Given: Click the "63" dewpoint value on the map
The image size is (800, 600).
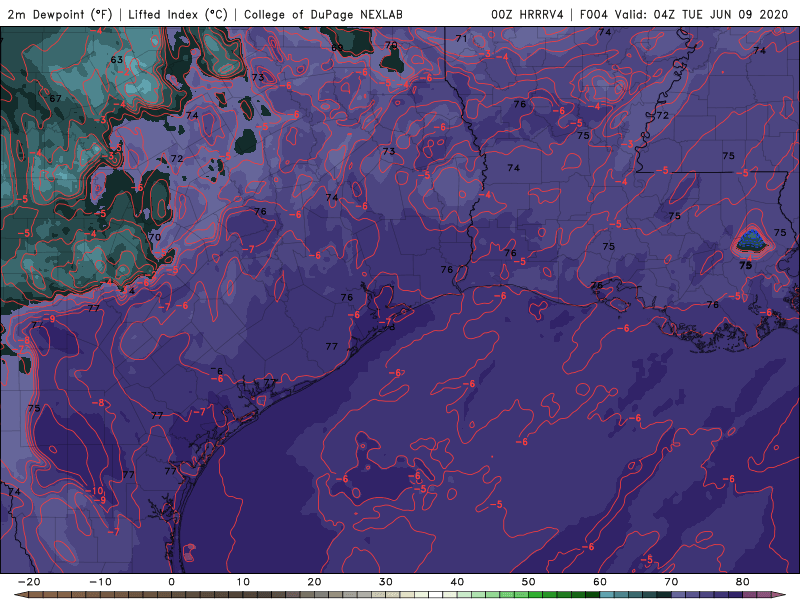Looking at the screenshot, I should point(117,60).
